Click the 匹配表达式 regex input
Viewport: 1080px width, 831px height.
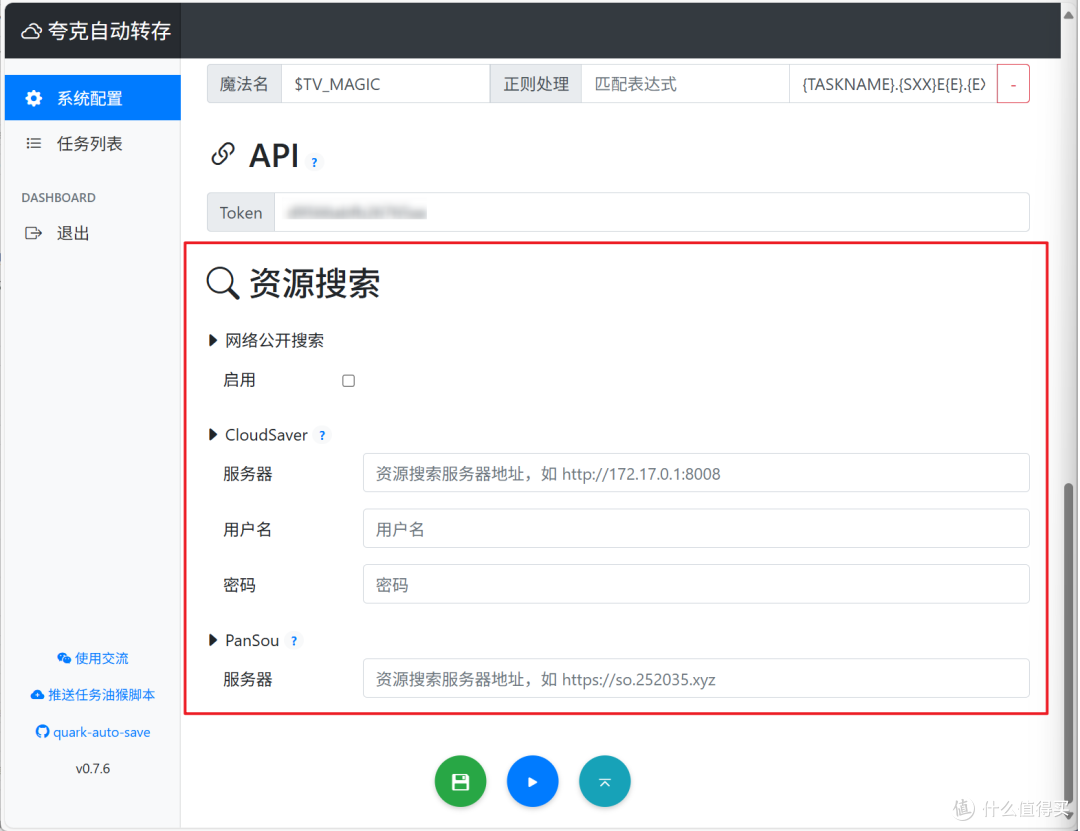(685, 84)
